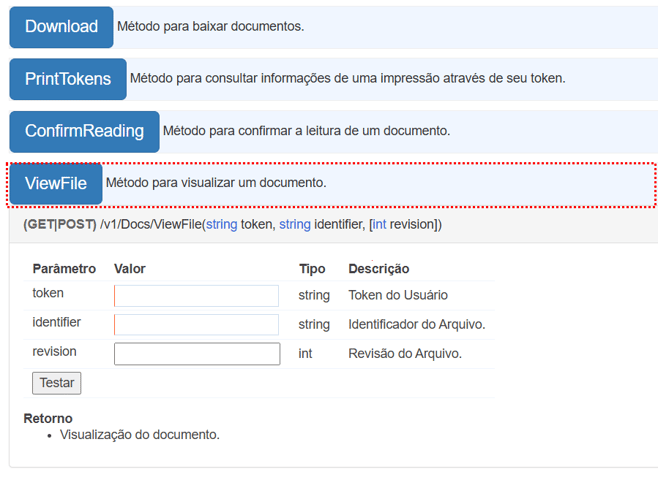Screen dimensions: 658x488
Task: Click the PrintTokens method description
Action: point(347,78)
